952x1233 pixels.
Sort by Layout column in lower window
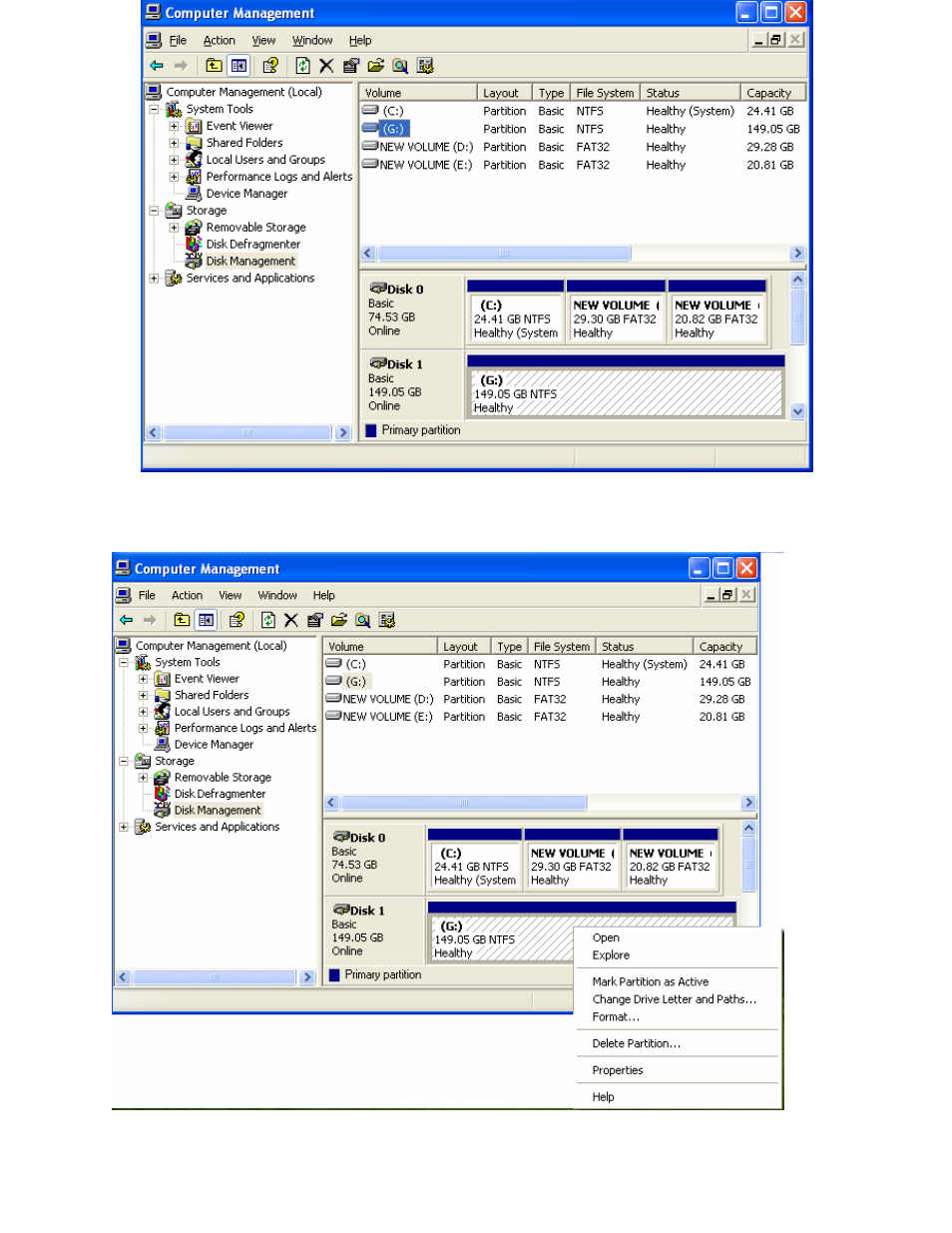pos(464,647)
